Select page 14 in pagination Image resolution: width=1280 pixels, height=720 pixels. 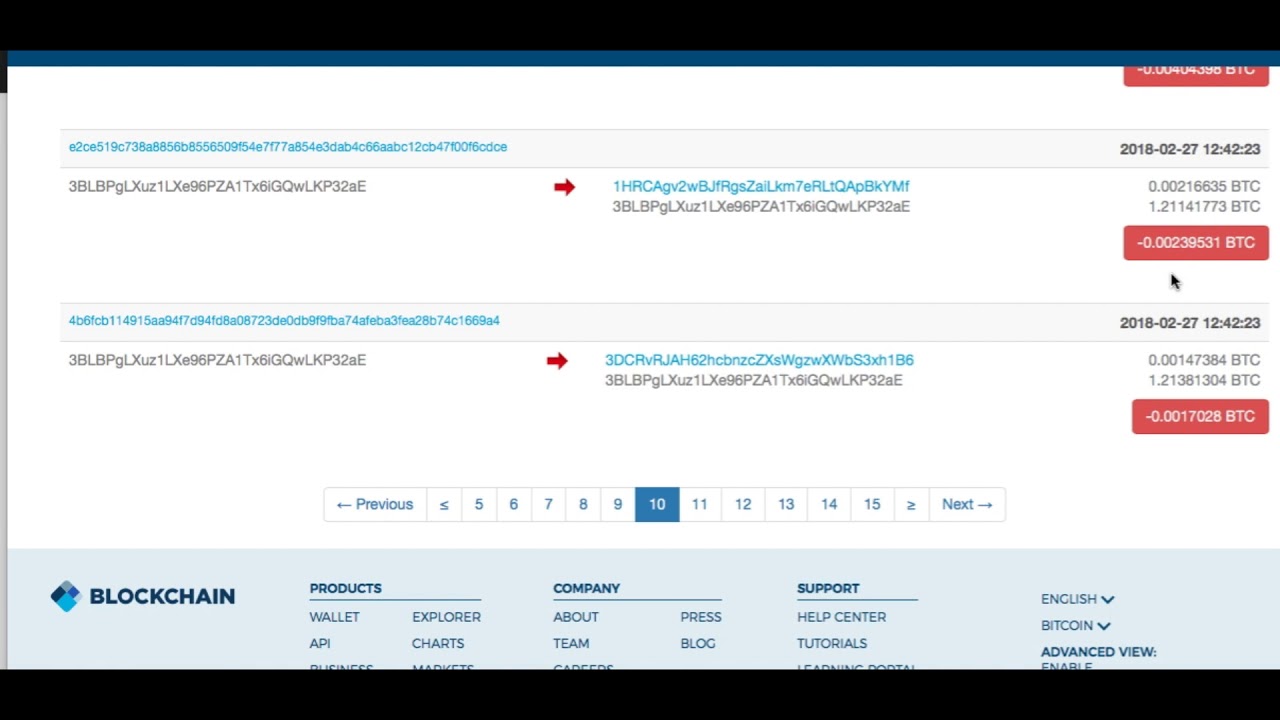pos(829,505)
